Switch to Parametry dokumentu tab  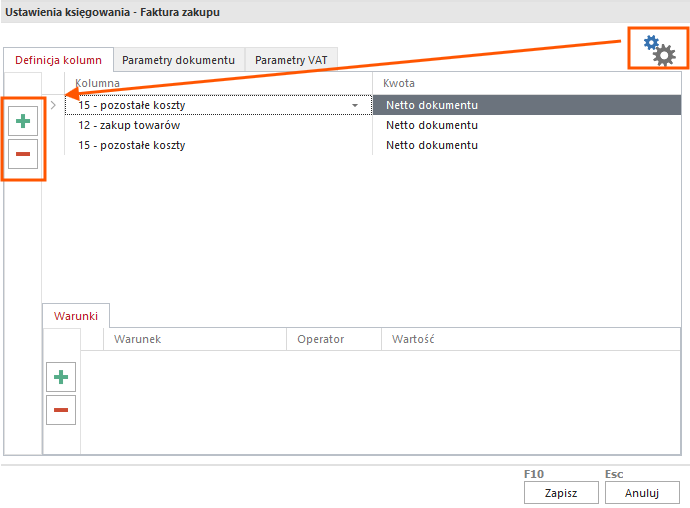(178, 60)
